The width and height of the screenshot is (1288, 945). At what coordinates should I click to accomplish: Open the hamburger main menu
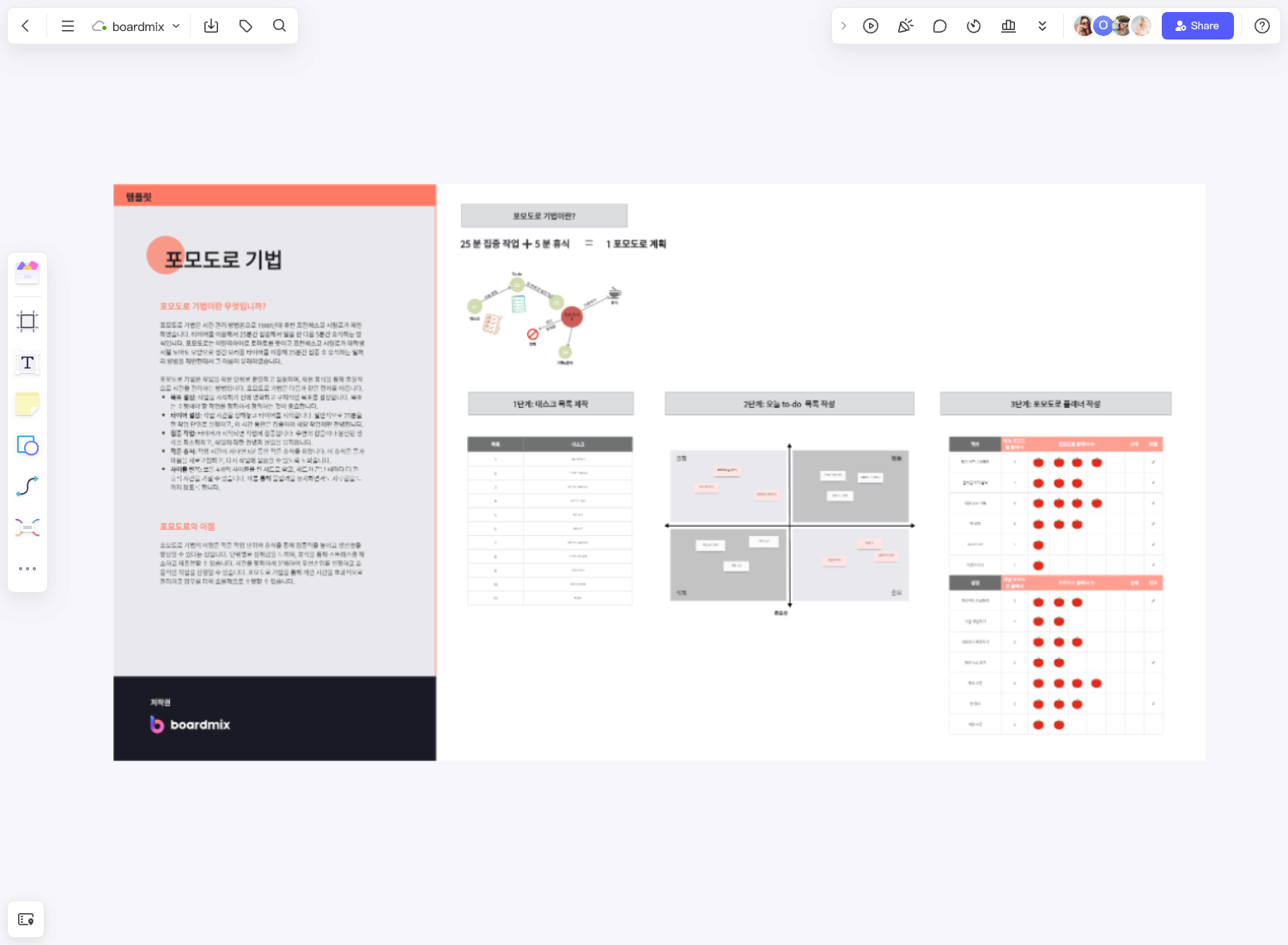pyautogui.click(x=67, y=26)
